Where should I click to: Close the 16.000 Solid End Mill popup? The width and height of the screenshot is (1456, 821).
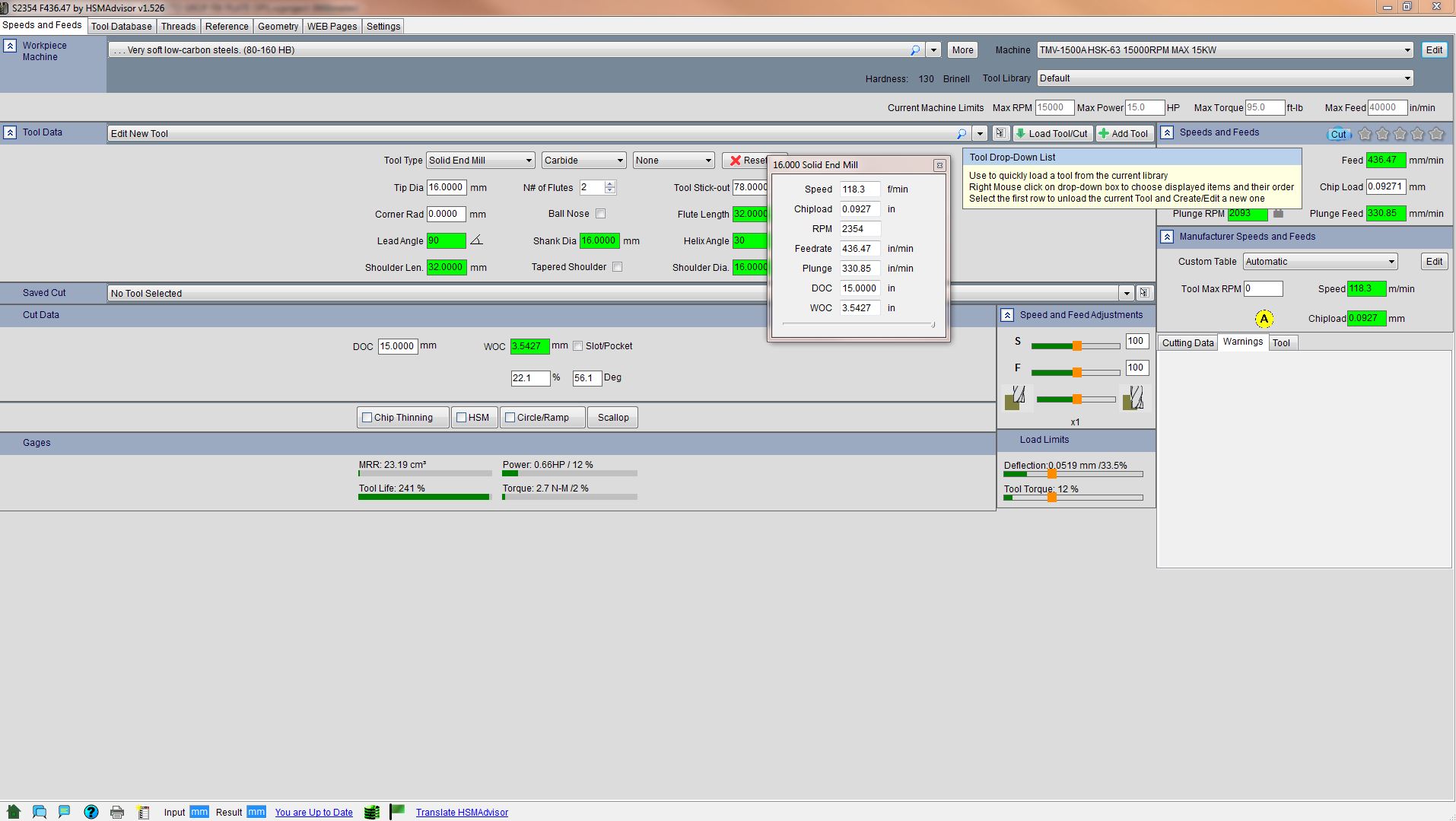click(939, 165)
